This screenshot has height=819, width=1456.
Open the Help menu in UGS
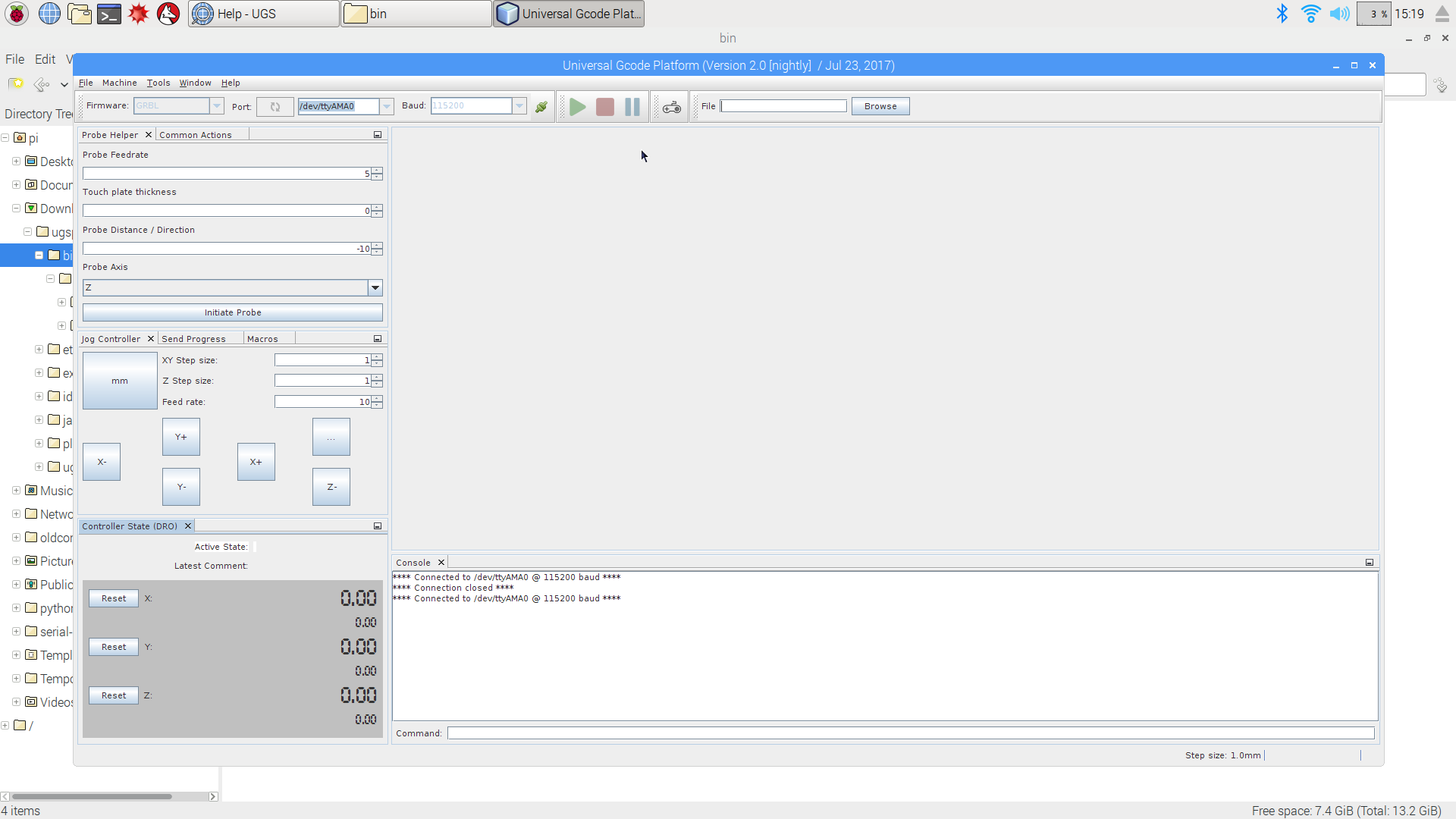pyautogui.click(x=231, y=83)
